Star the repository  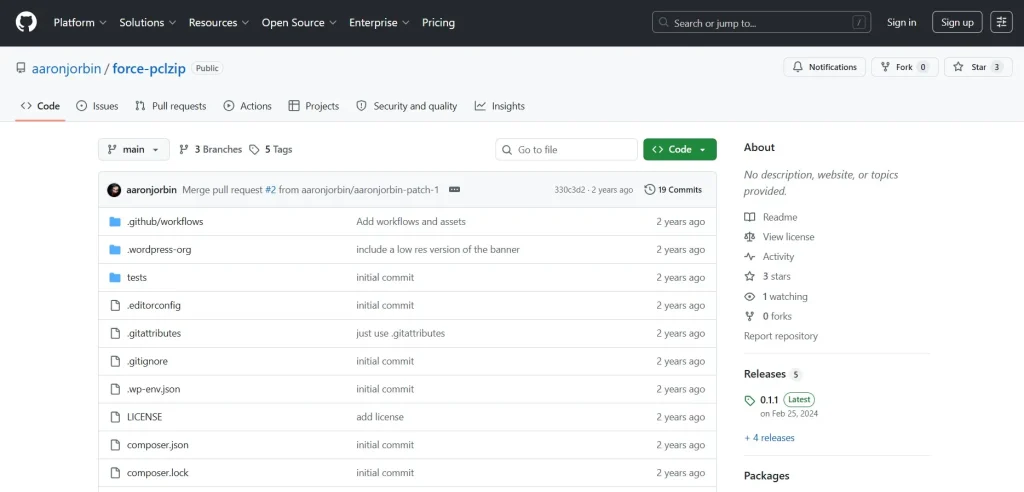point(978,67)
